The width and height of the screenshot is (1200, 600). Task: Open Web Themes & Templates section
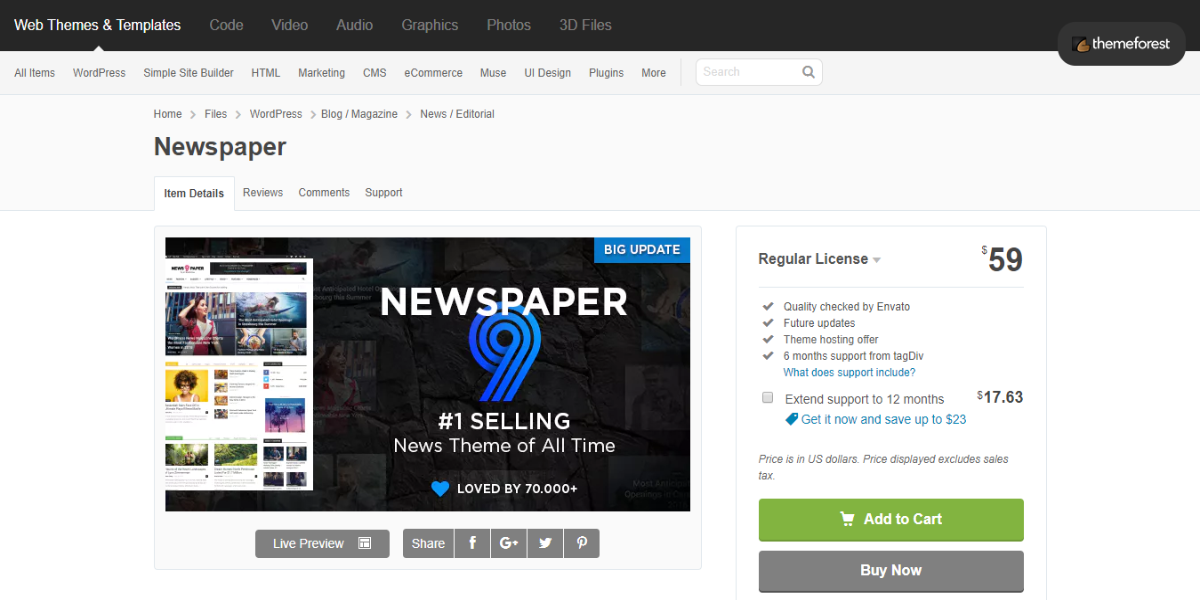(98, 25)
